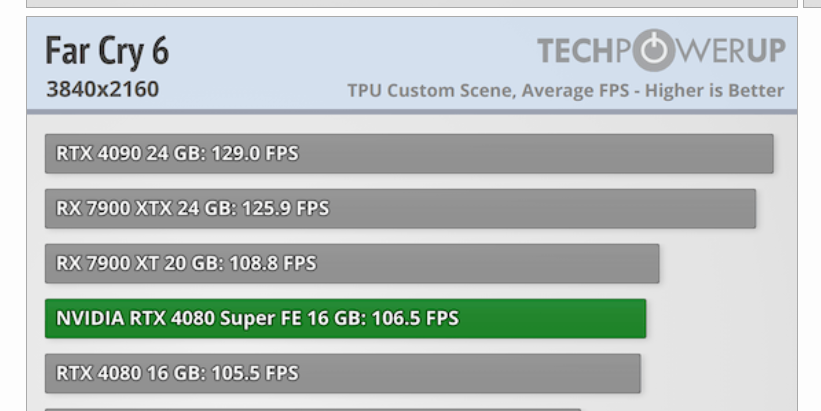The image size is (821, 411).
Task: Click the 'Higher is Better' note
Action: 715,91
